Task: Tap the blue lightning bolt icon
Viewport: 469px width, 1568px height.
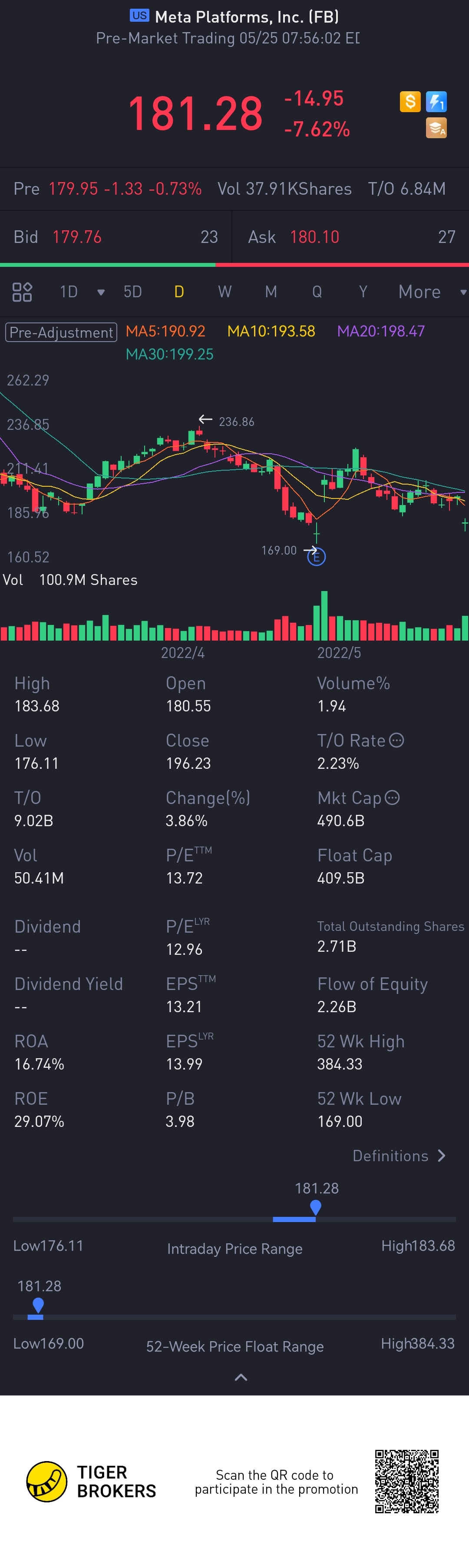Action: click(436, 101)
